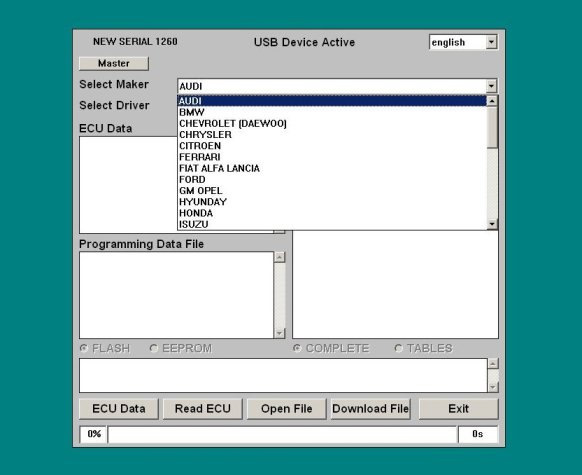Select FIAT ALFA LANCIA entry
Screen dimensions: 582x475
332,168
